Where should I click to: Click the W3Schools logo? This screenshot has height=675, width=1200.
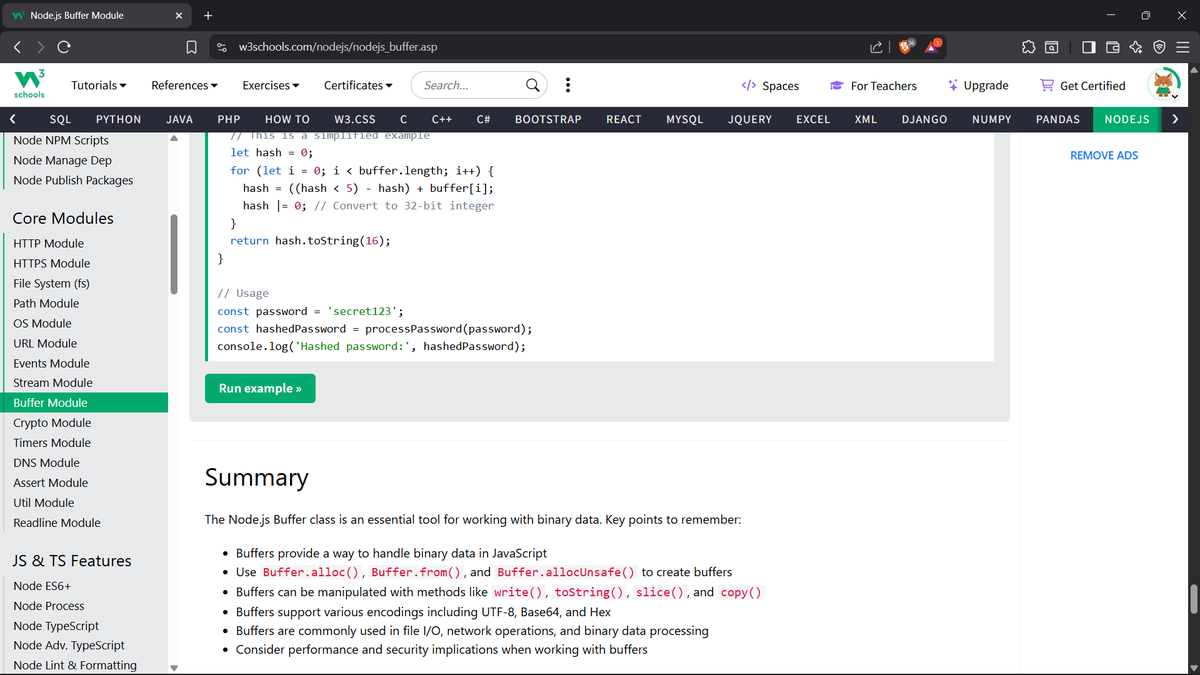(x=29, y=85)
